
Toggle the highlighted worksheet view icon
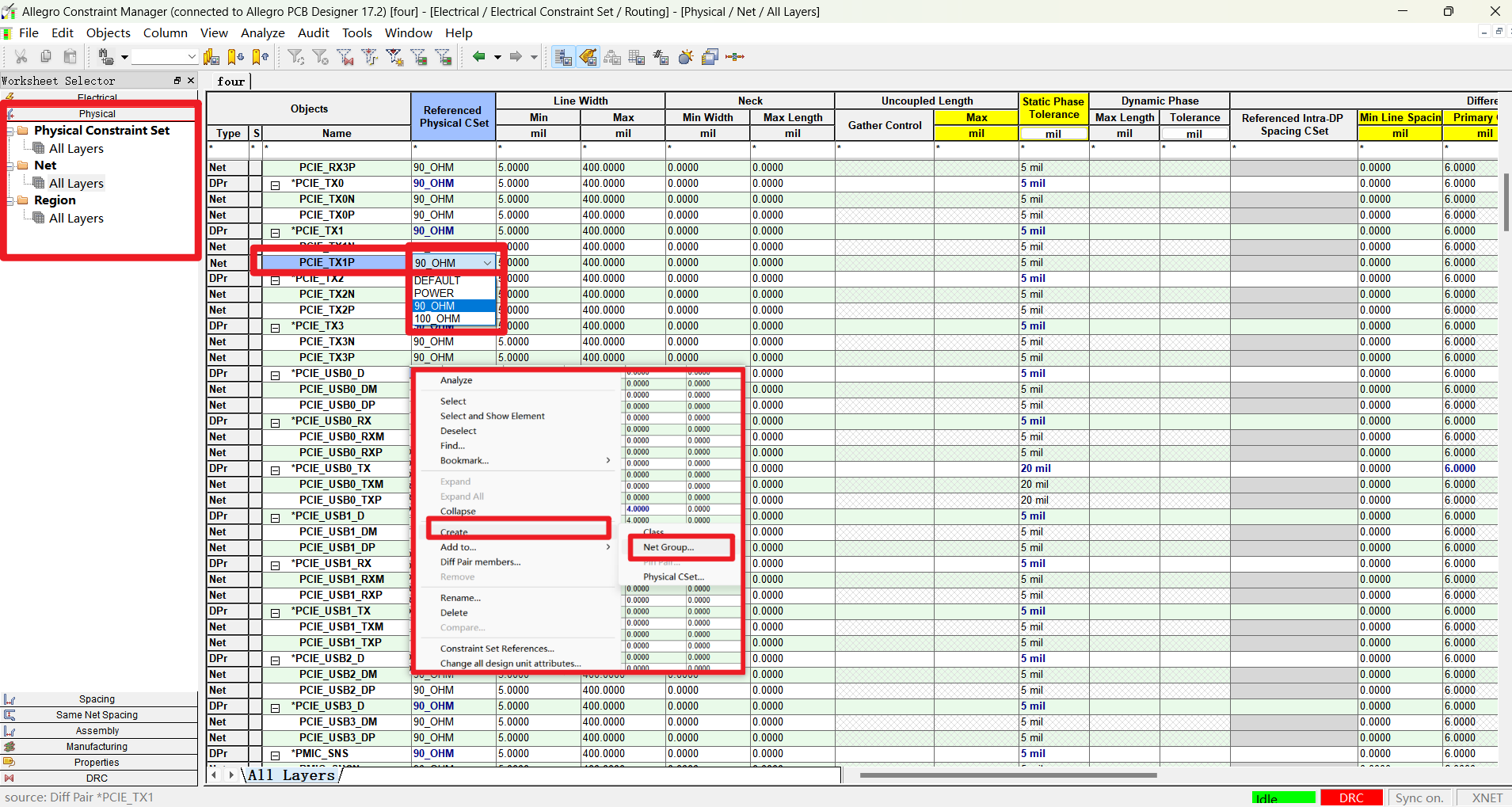coord(562,56)
